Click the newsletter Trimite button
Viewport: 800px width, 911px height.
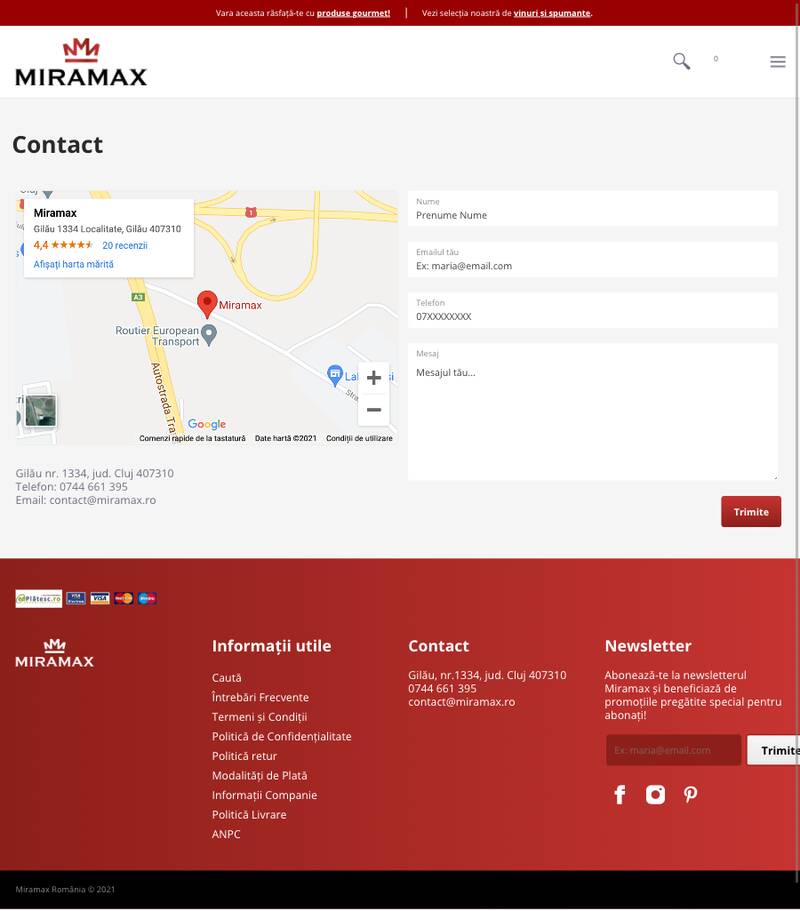coord(773,750)
